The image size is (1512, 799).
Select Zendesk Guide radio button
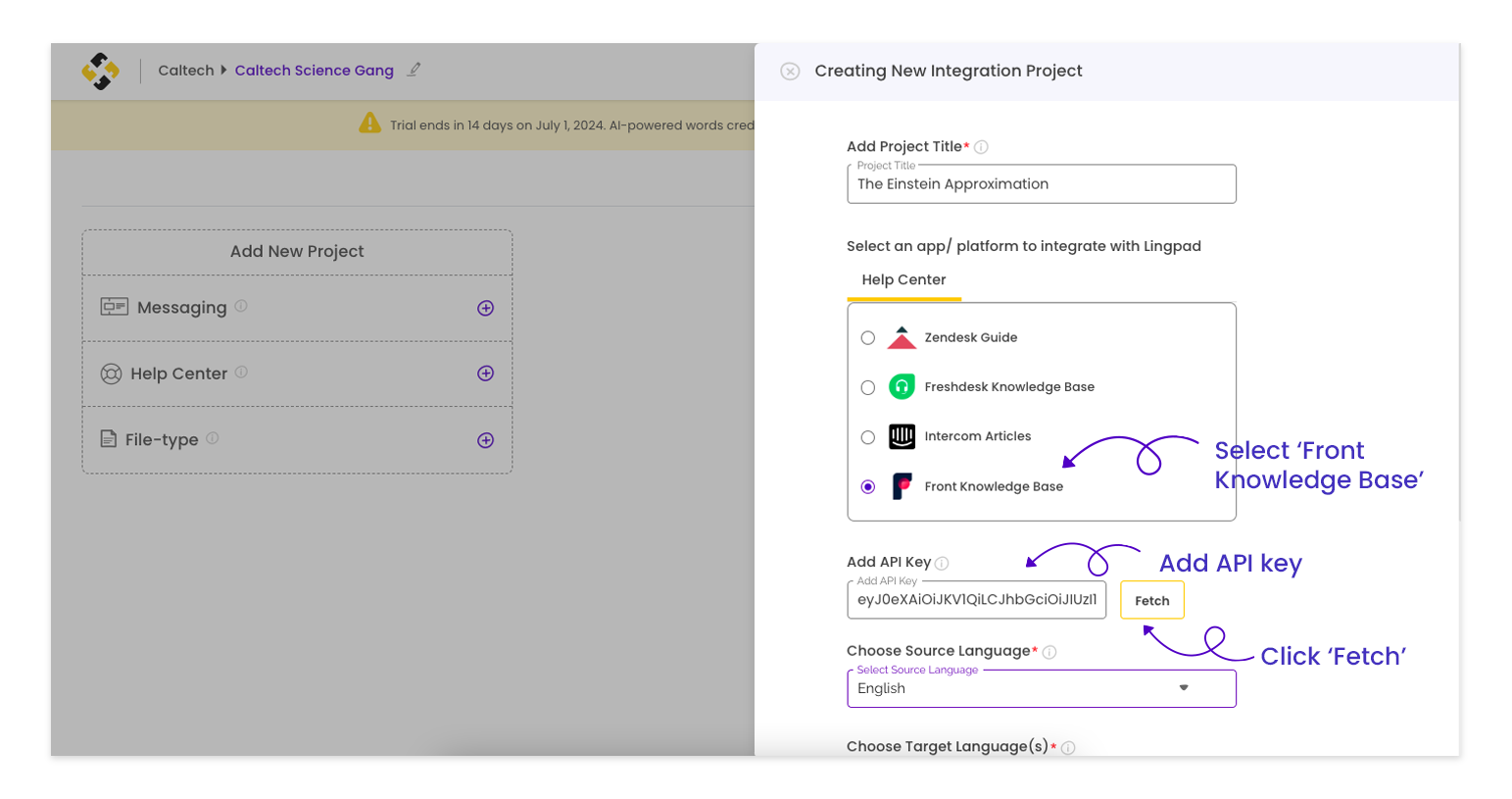868,338
